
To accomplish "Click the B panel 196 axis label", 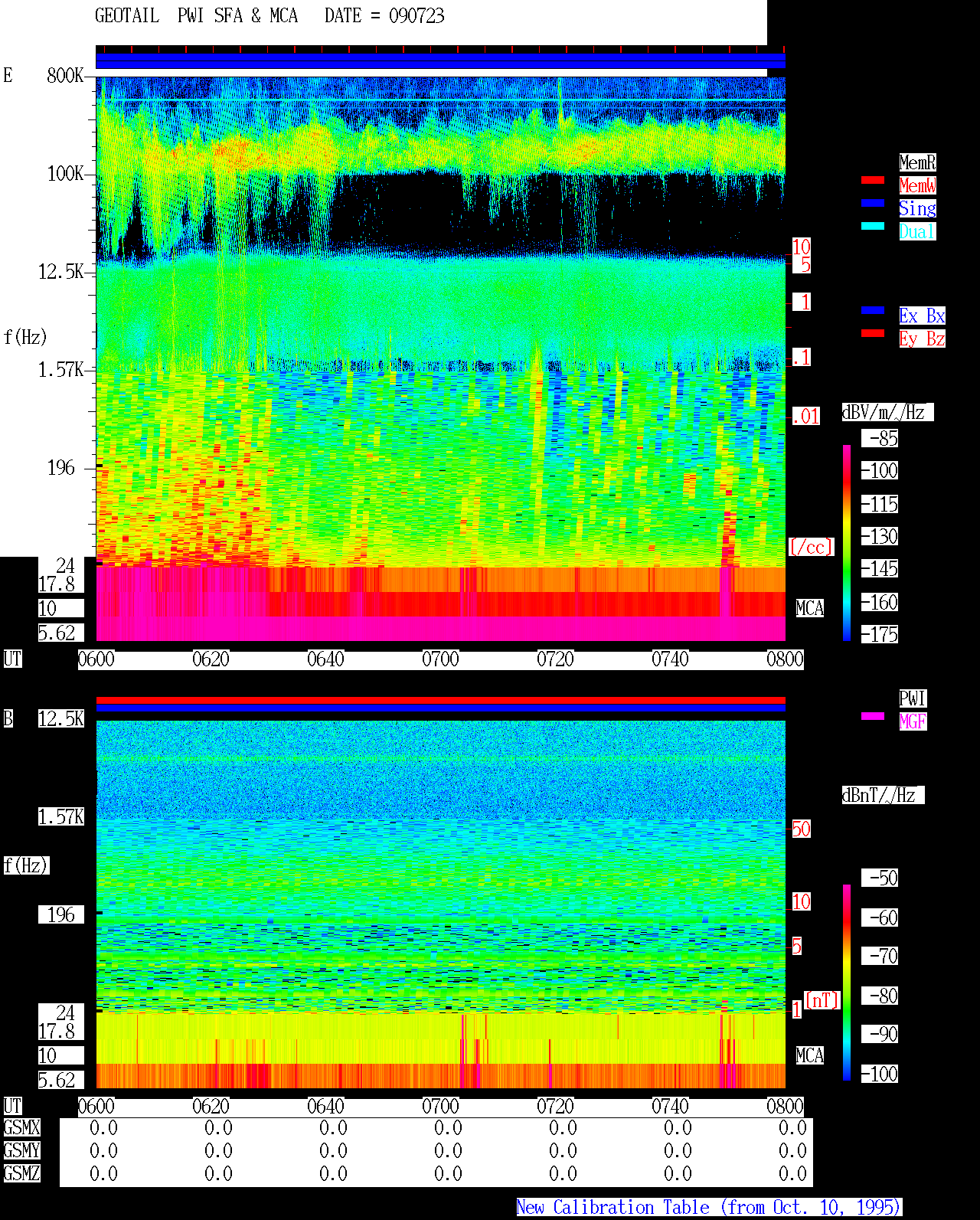I will [x=61, y=914].
